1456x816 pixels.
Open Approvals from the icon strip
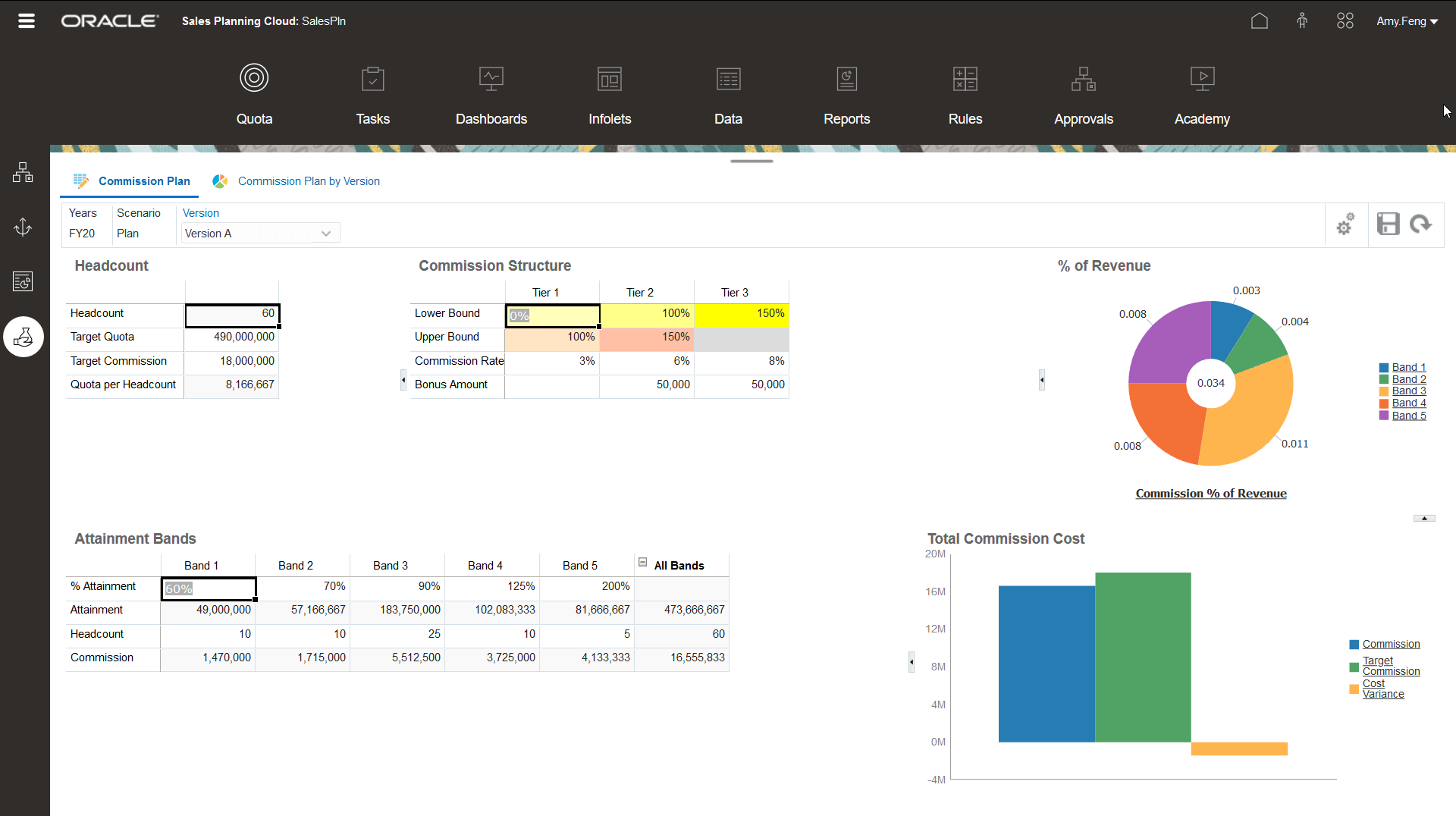1083,78
